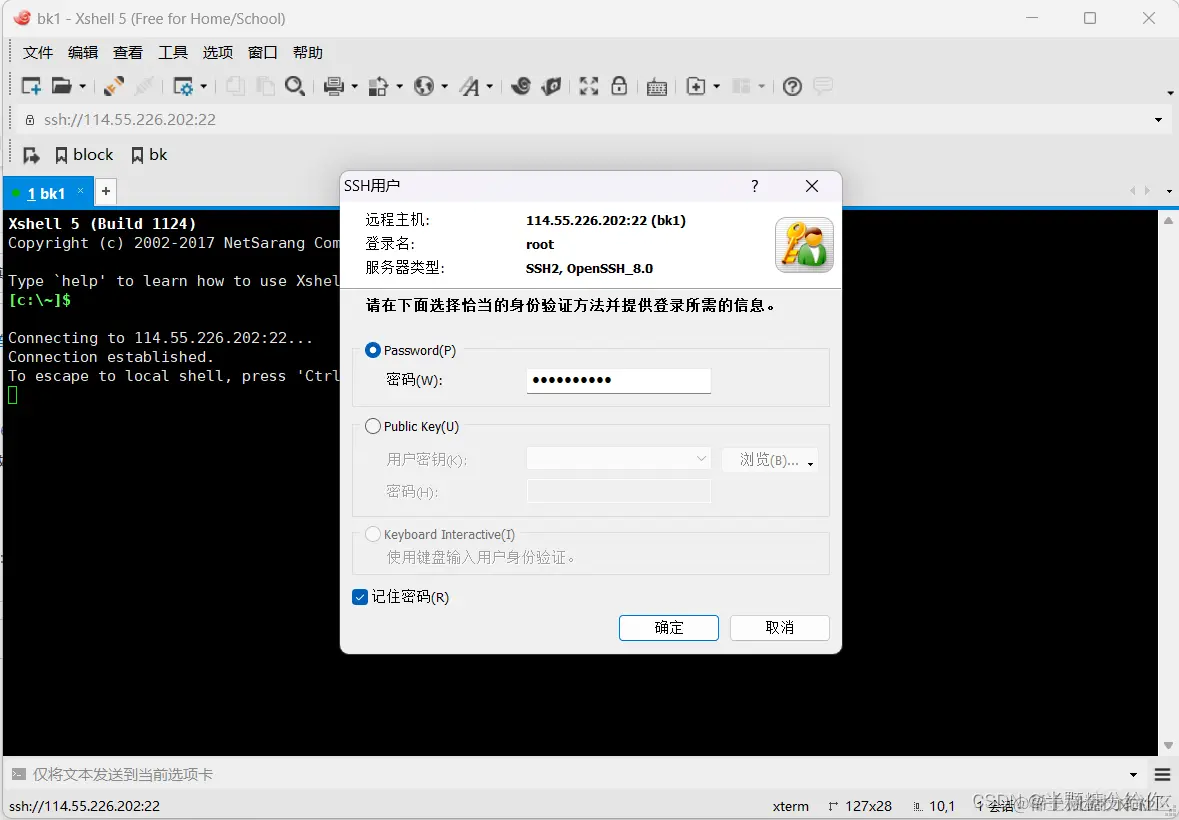This screenshot has height=820, width=1179.
Task: Open the Help question-mark toolbar icon
Action: pyautogui.click(x=792, y=86)
